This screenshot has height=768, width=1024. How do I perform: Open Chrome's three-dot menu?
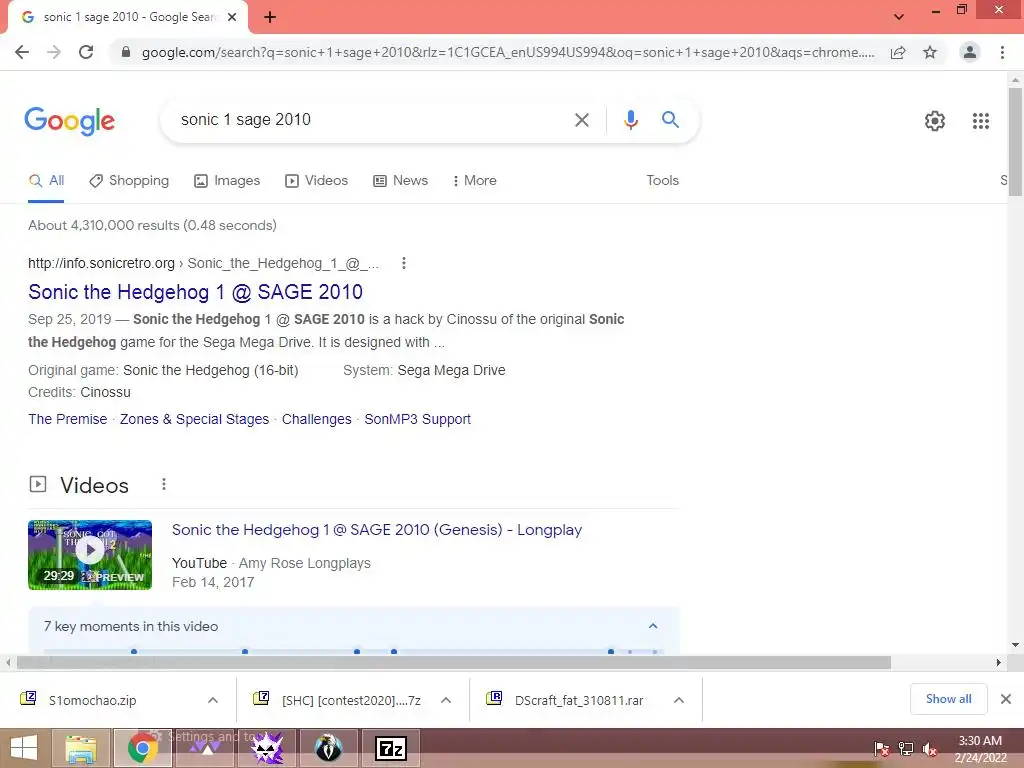[1002, 52]
